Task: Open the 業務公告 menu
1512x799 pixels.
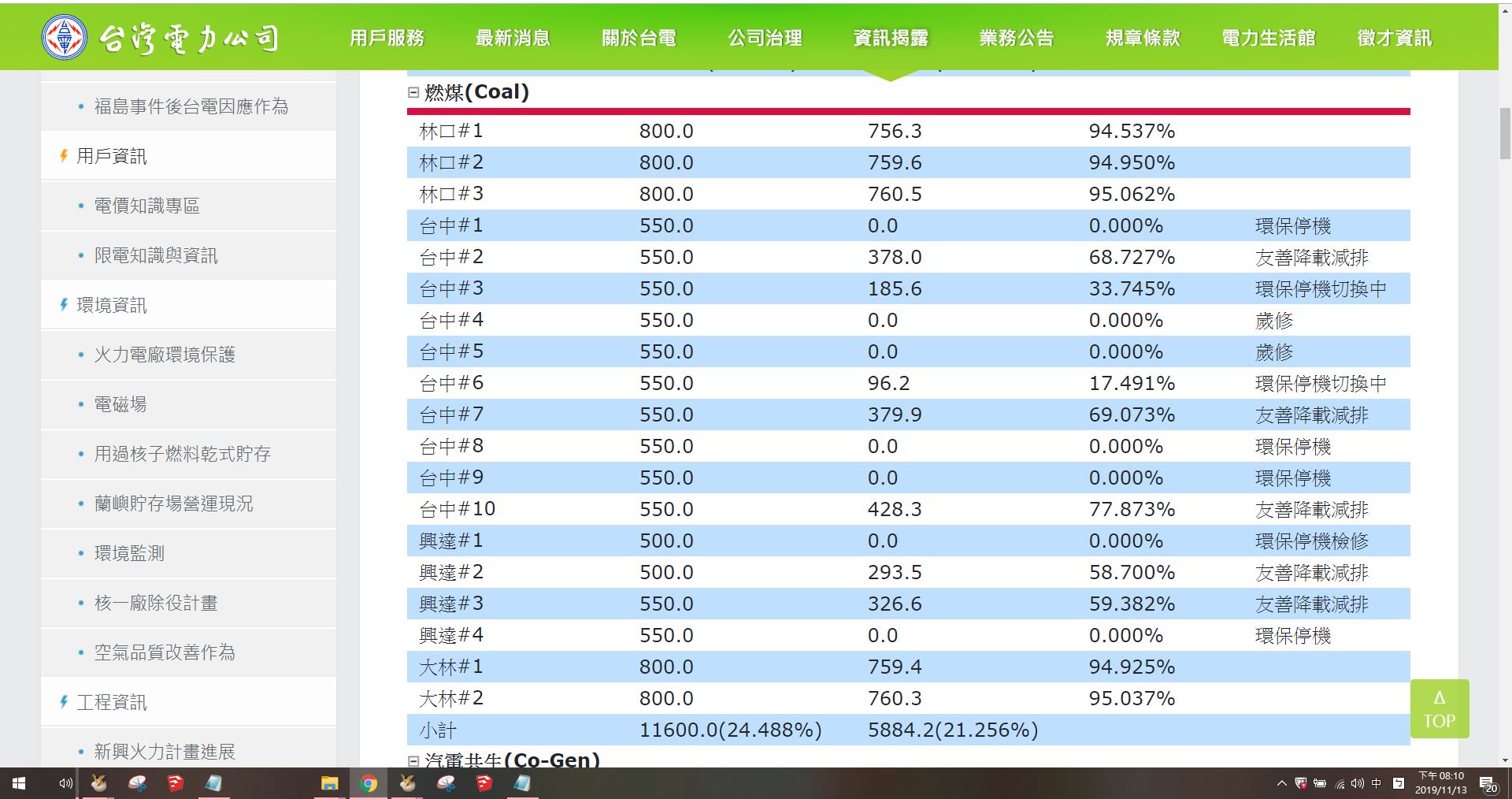Action: point(1017,38)
